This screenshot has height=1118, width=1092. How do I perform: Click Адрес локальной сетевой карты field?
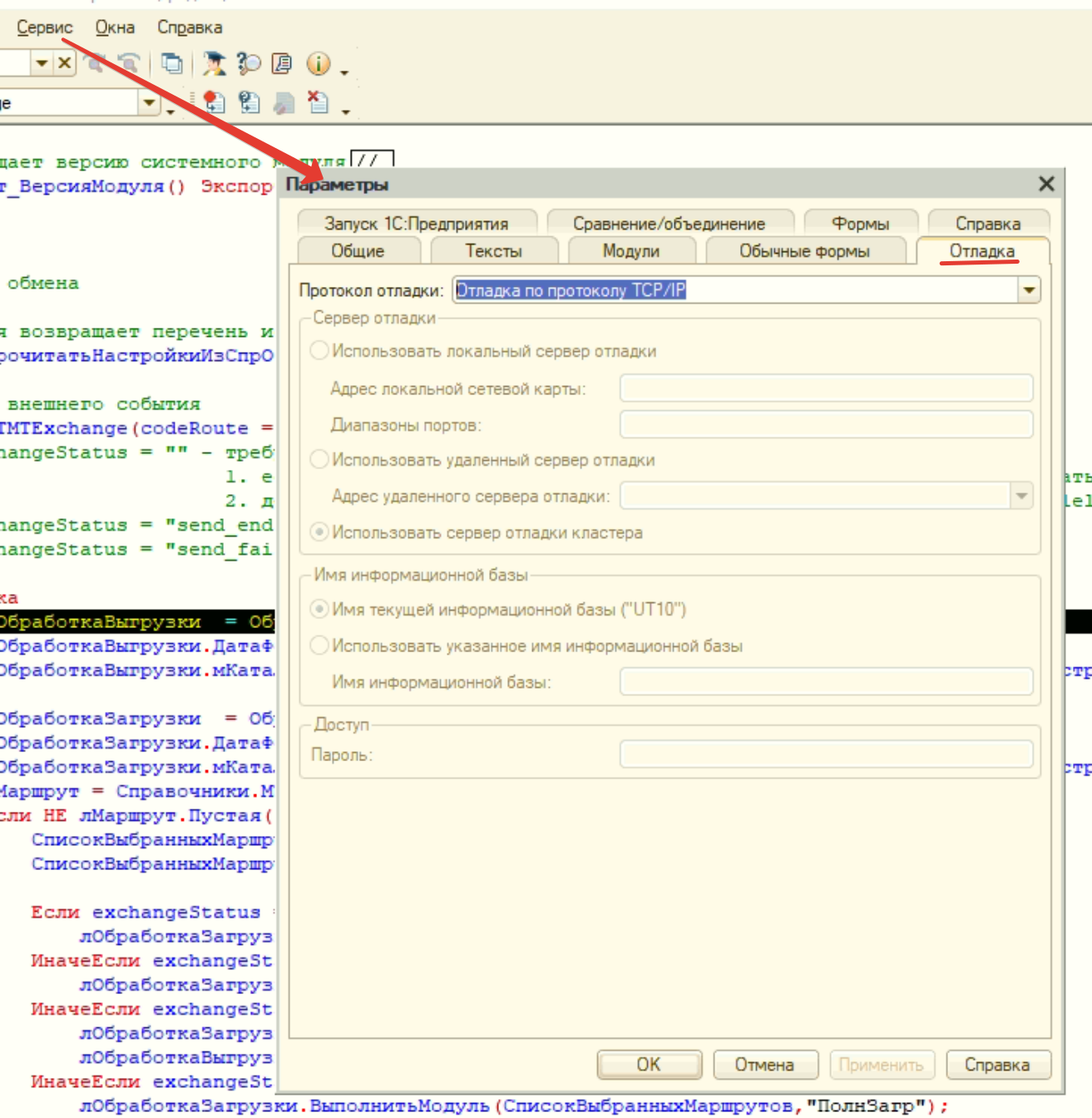tap(827, 388)
